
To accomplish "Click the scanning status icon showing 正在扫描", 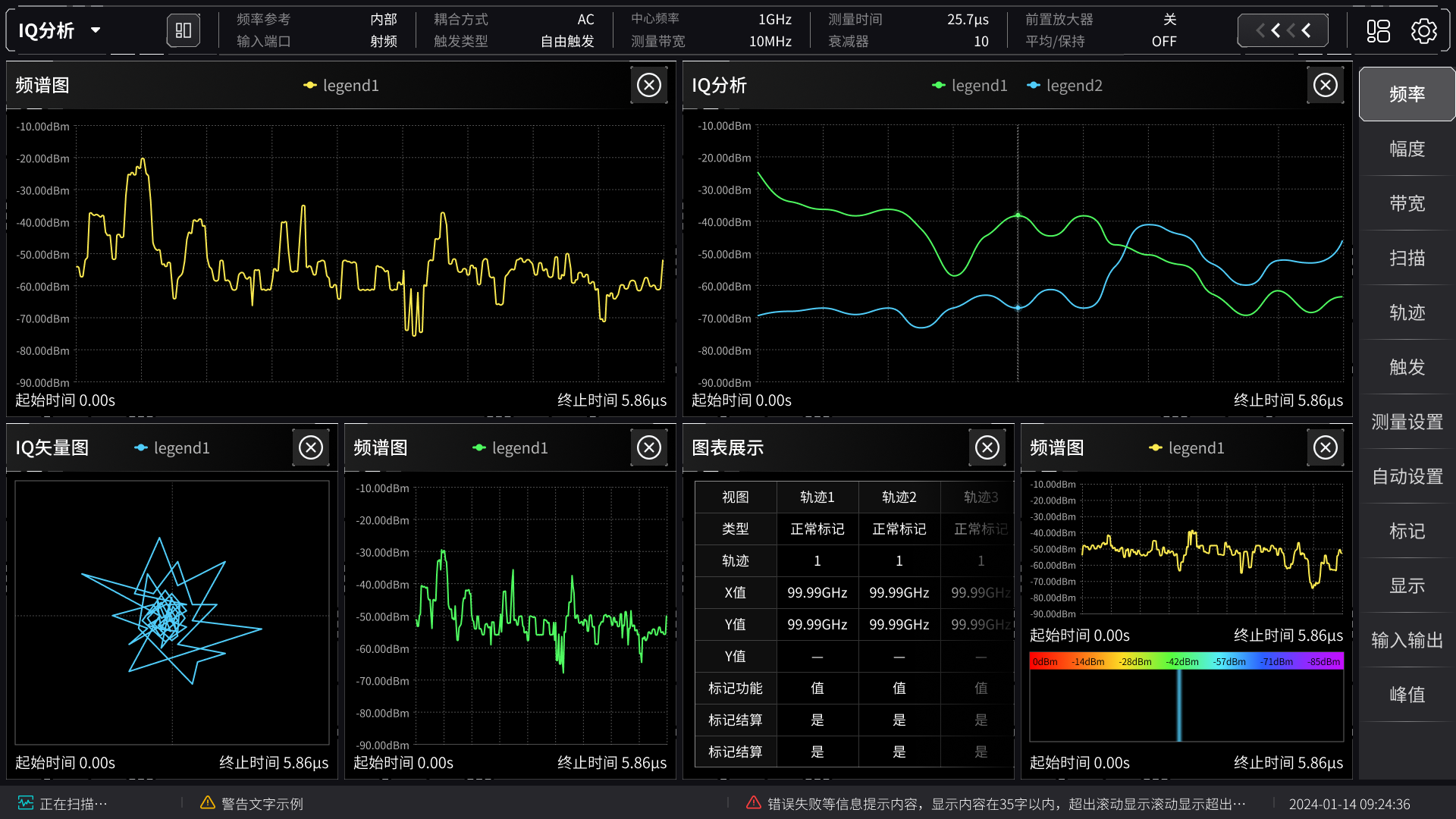I will [x=26, y=802].
